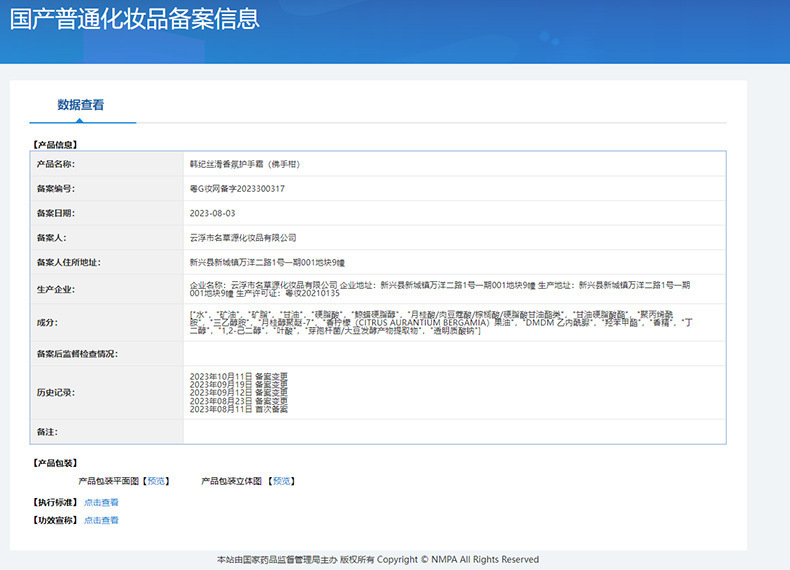Select history entry 2023年08月11日 首次备案
790x570 pixels.
click(239, 409)
